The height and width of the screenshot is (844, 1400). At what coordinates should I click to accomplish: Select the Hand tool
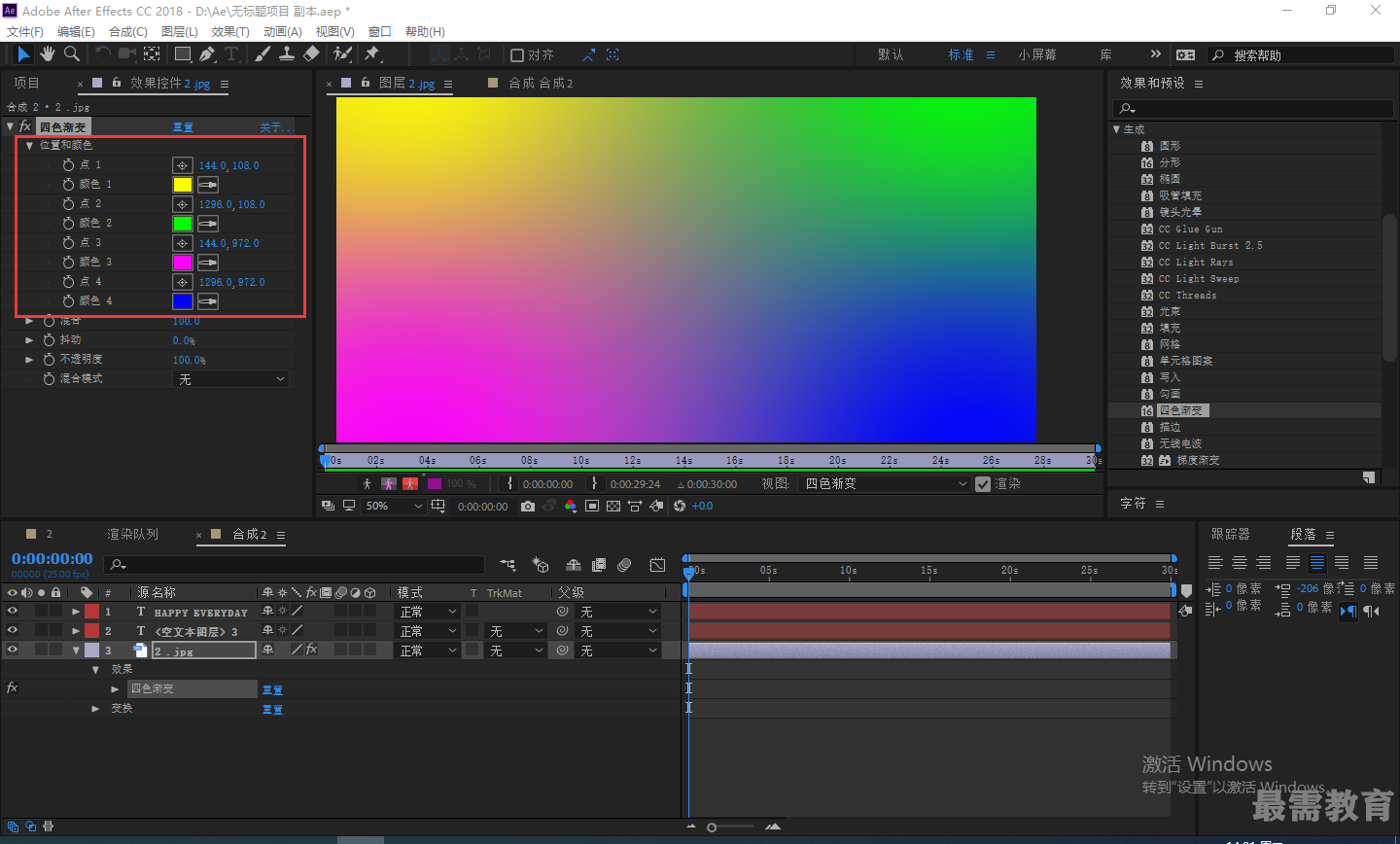point(48,54)
